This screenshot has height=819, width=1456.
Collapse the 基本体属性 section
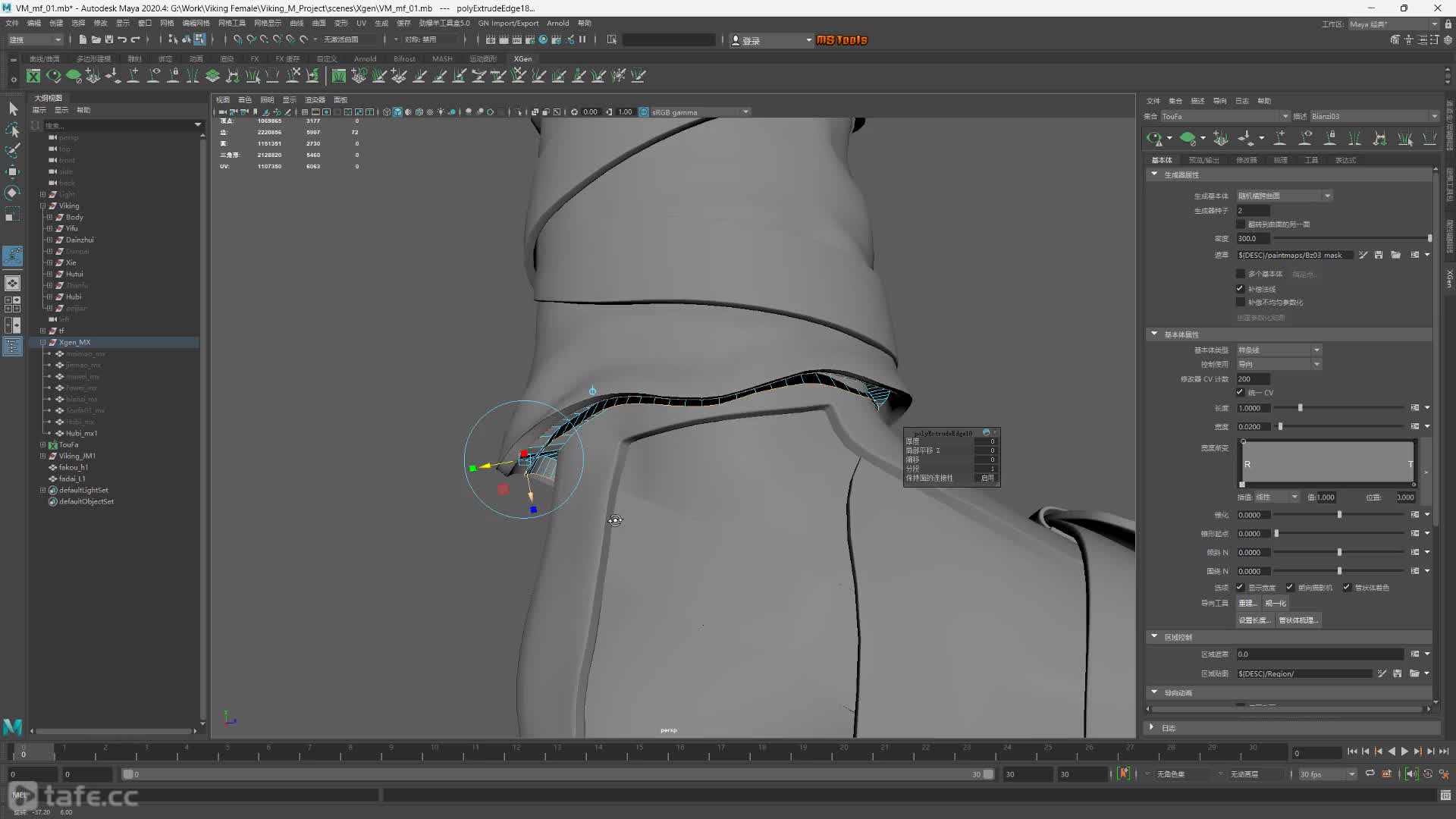click(x=1154, y=334)
